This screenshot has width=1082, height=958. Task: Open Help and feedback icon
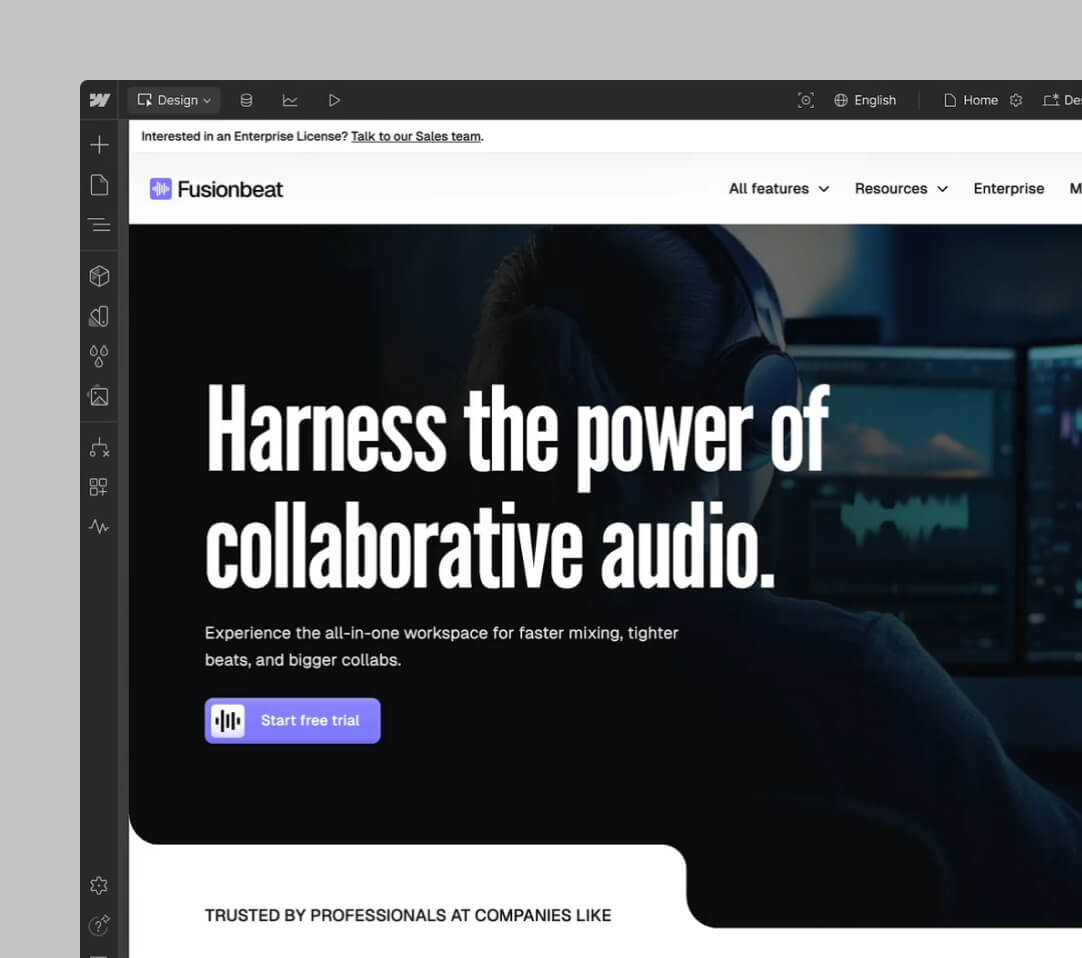[99, 924]
